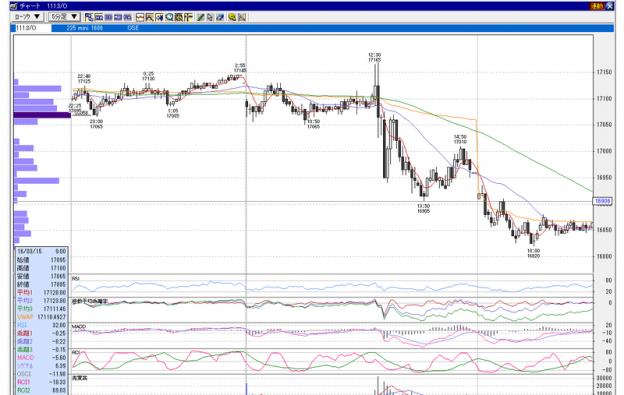
Task: Click the RSI indicator pane label
Action: coord(76,278)
